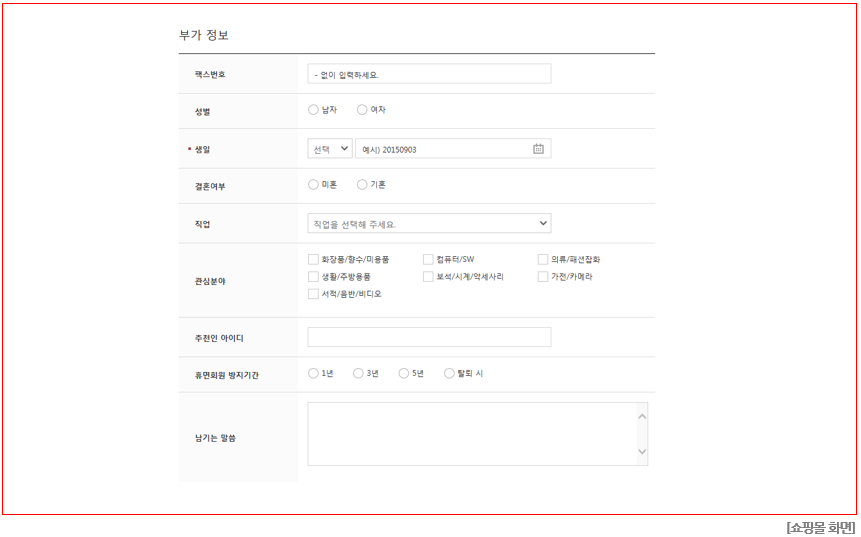Select the 여자 gender radio button
This screenshot has height=537, width=861.
pyautogui.click(x=362, y=110)
